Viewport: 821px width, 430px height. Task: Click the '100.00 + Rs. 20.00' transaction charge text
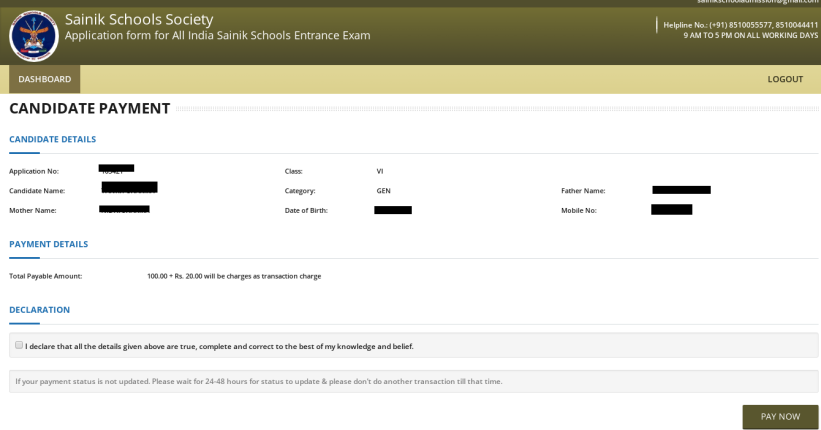pyautogui.click(x=234, y=276)
